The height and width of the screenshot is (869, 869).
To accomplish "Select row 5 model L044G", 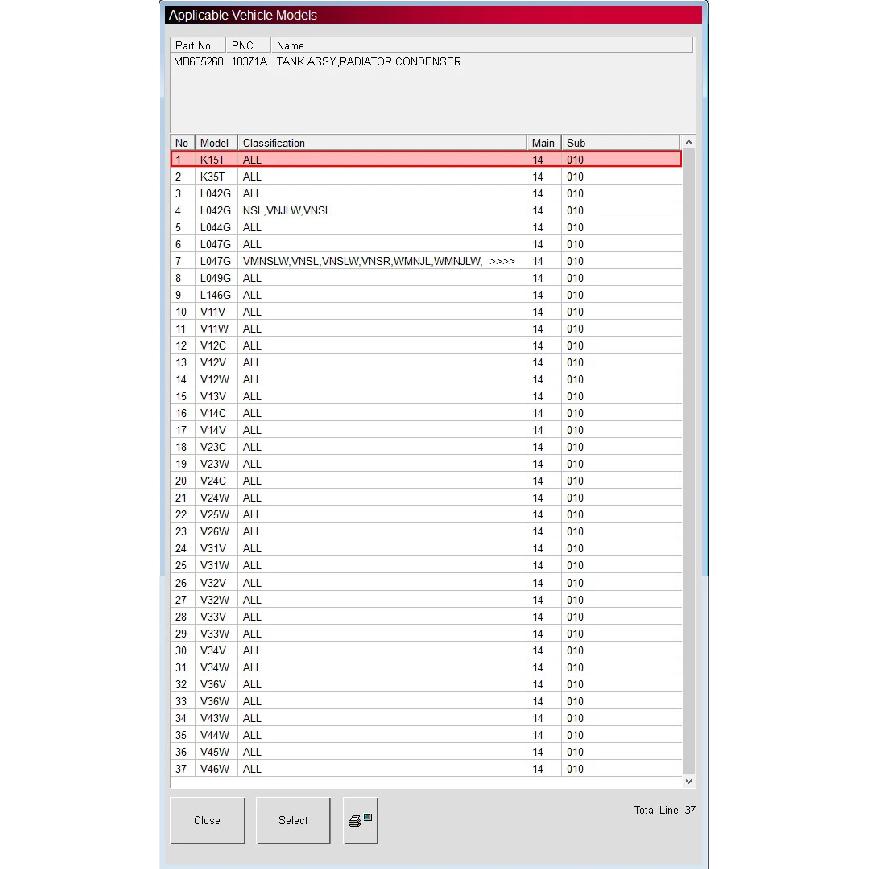I will pos(426,227).
